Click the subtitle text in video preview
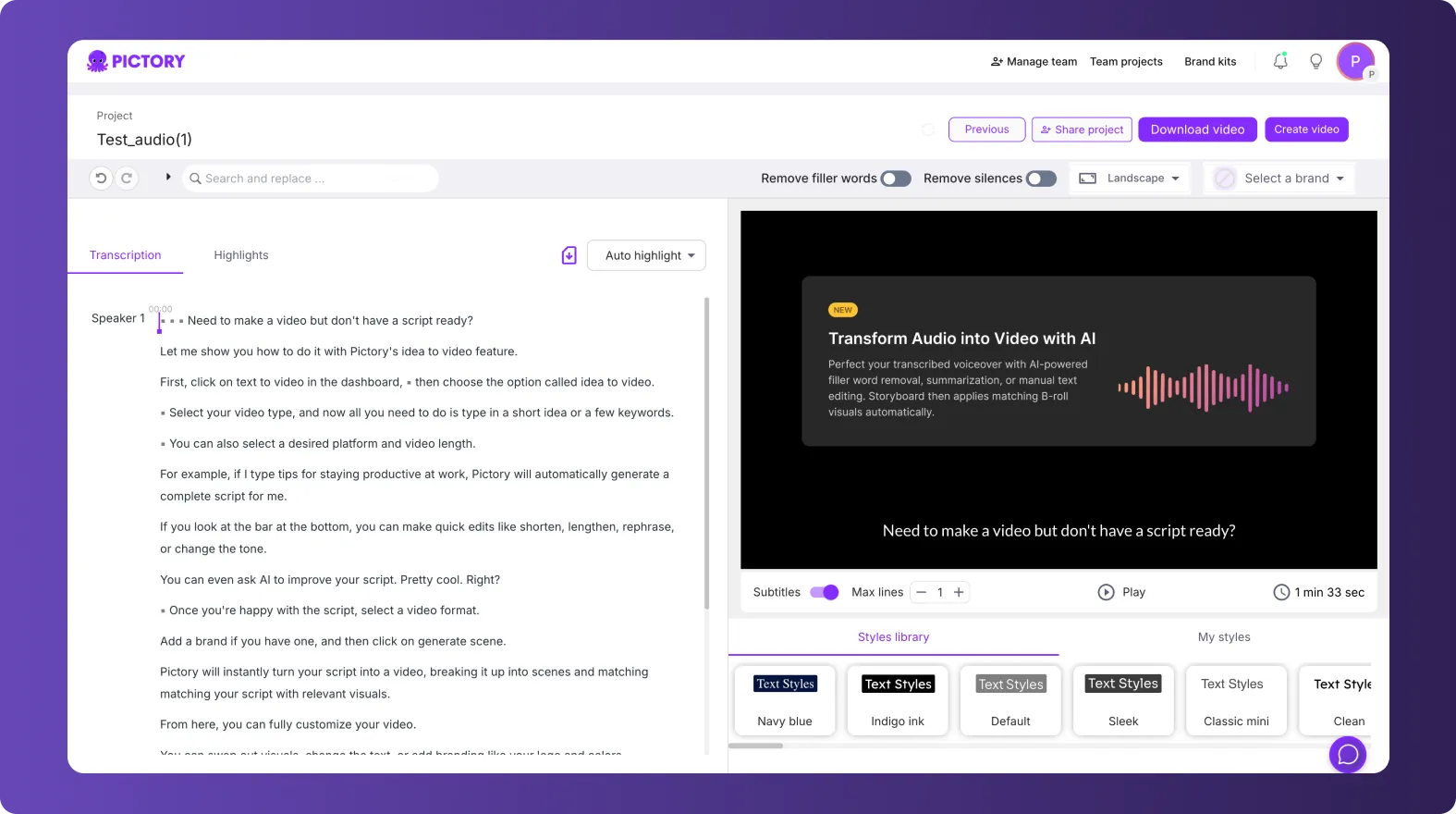 [x=1058, y=531]
